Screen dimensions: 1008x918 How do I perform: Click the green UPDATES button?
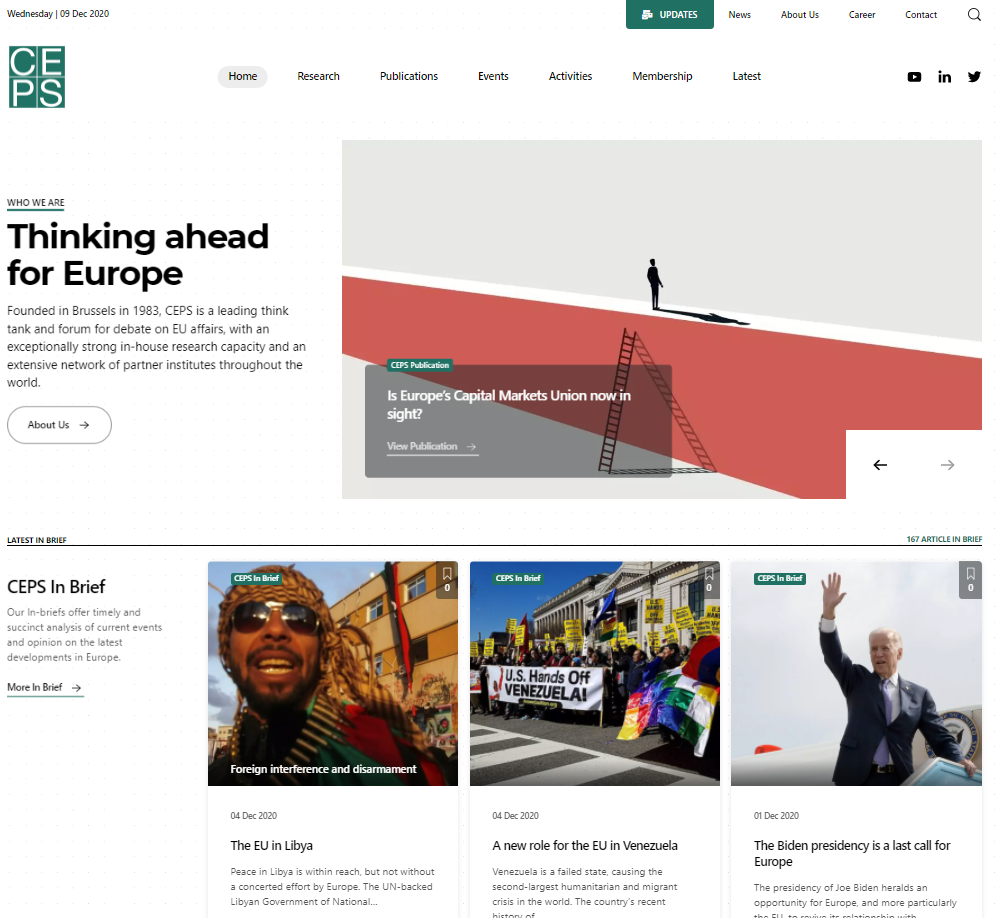(669, 14)
